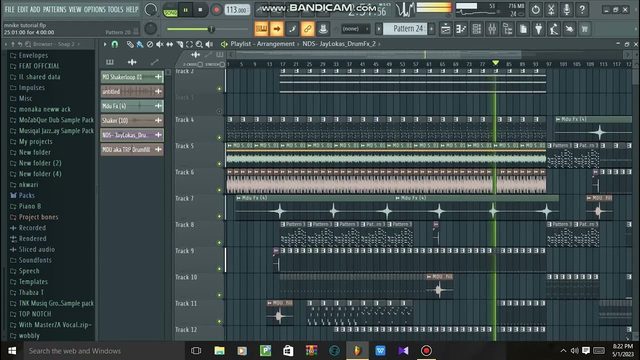Open the OPTIONS menu
640x360 pixels.
point(94,9)
